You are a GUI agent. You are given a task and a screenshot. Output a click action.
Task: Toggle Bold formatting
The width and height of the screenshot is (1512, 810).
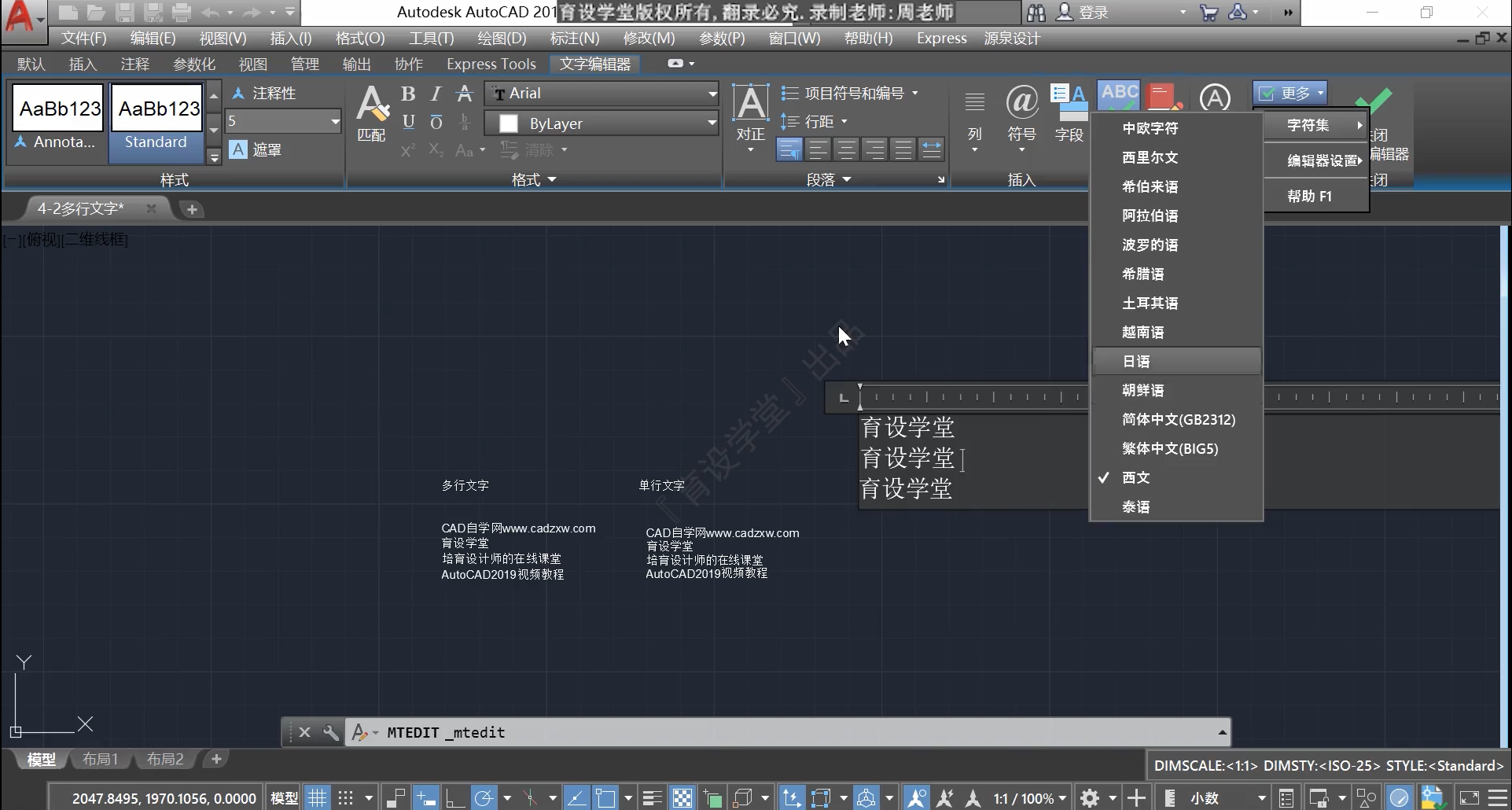[x=408, y=94]
